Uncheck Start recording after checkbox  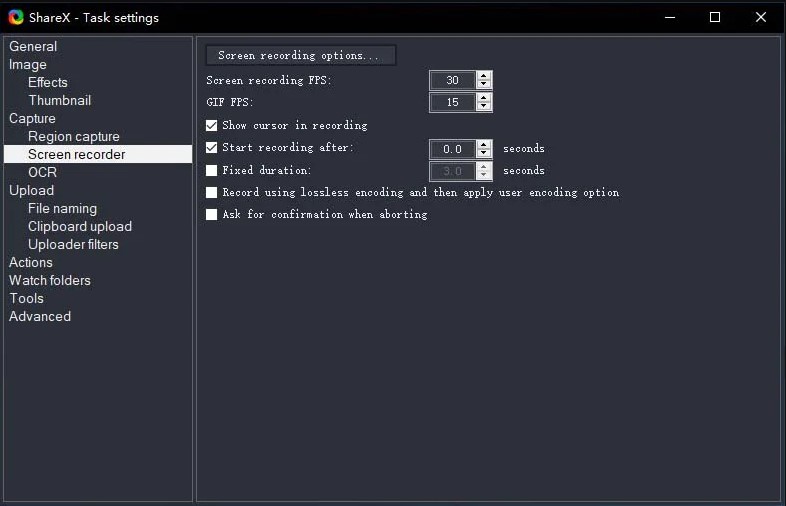(212, 147)
